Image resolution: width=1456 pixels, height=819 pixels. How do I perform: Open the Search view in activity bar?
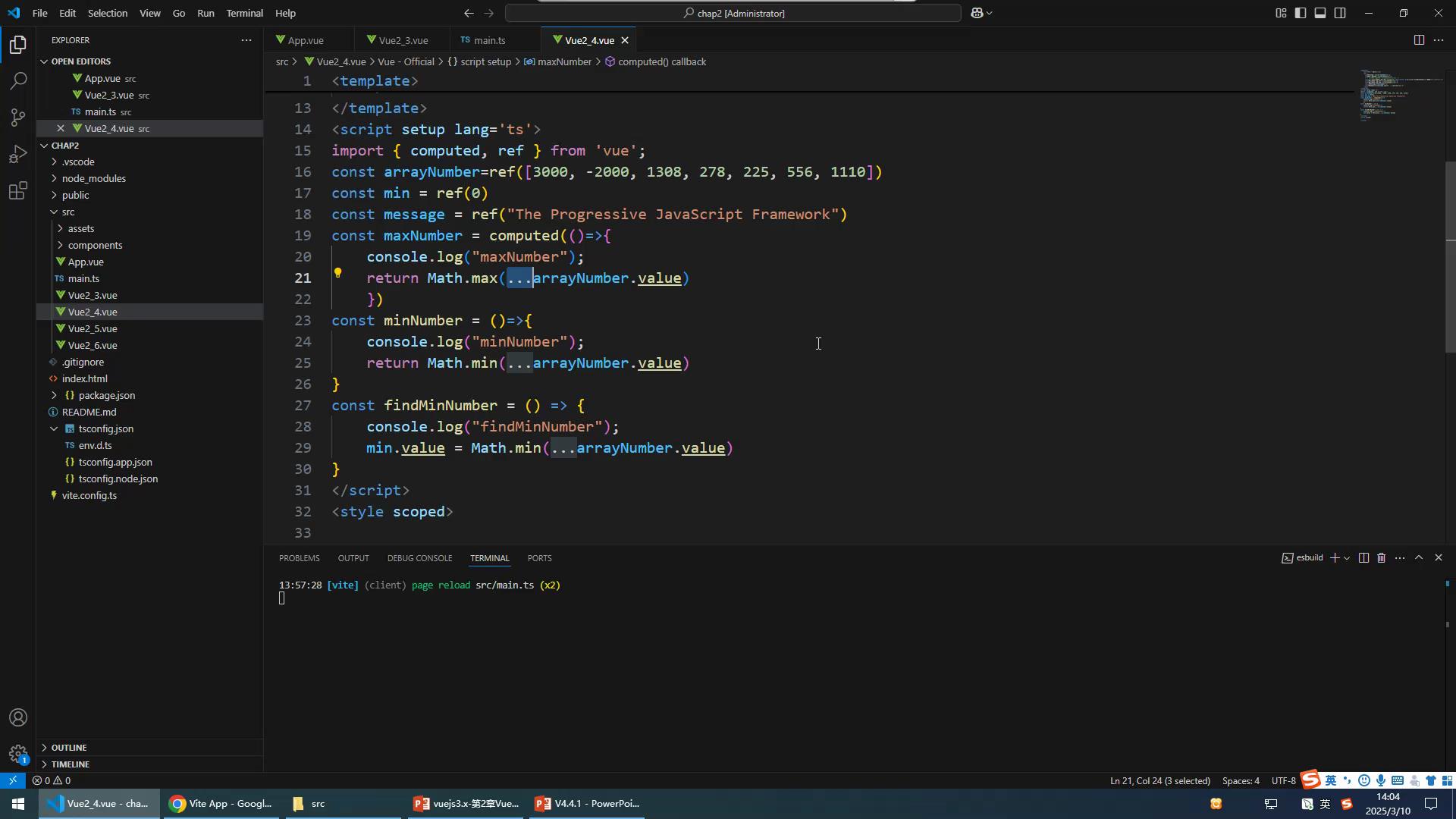click(x=18, y=81)
